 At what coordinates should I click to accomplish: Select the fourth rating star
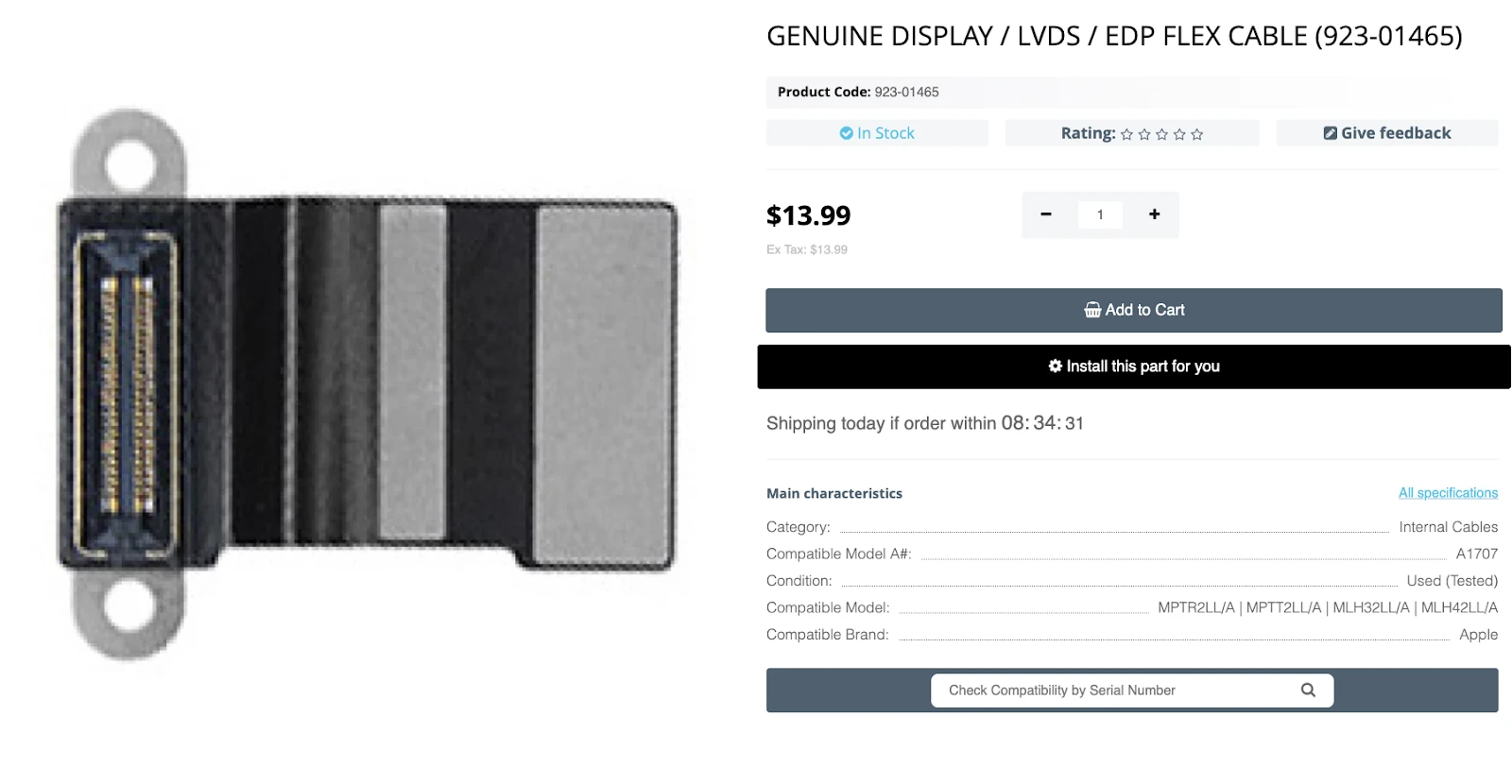point(1179,134)
